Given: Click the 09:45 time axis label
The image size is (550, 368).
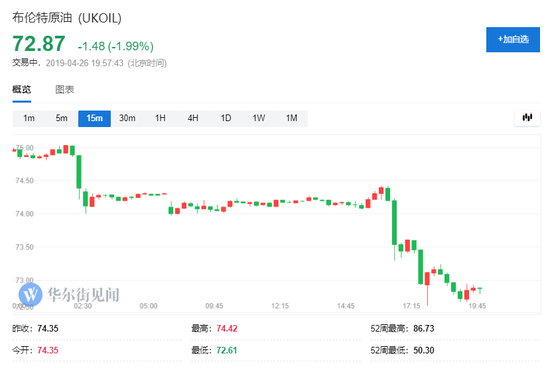Looking at the screenshot, I should (x=214, y=306).
